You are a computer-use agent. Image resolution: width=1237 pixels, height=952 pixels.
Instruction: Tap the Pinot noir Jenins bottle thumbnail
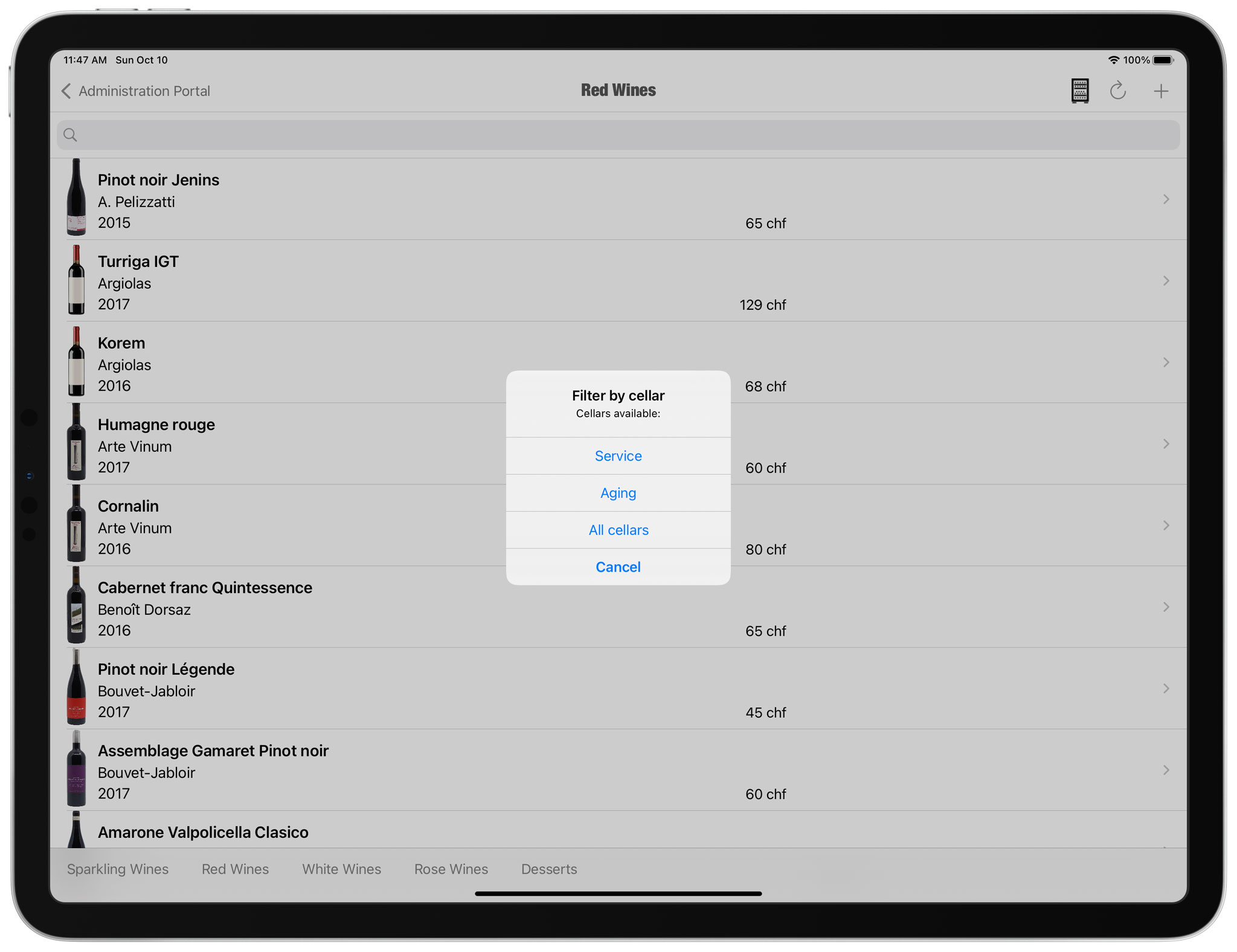[76, 198]
